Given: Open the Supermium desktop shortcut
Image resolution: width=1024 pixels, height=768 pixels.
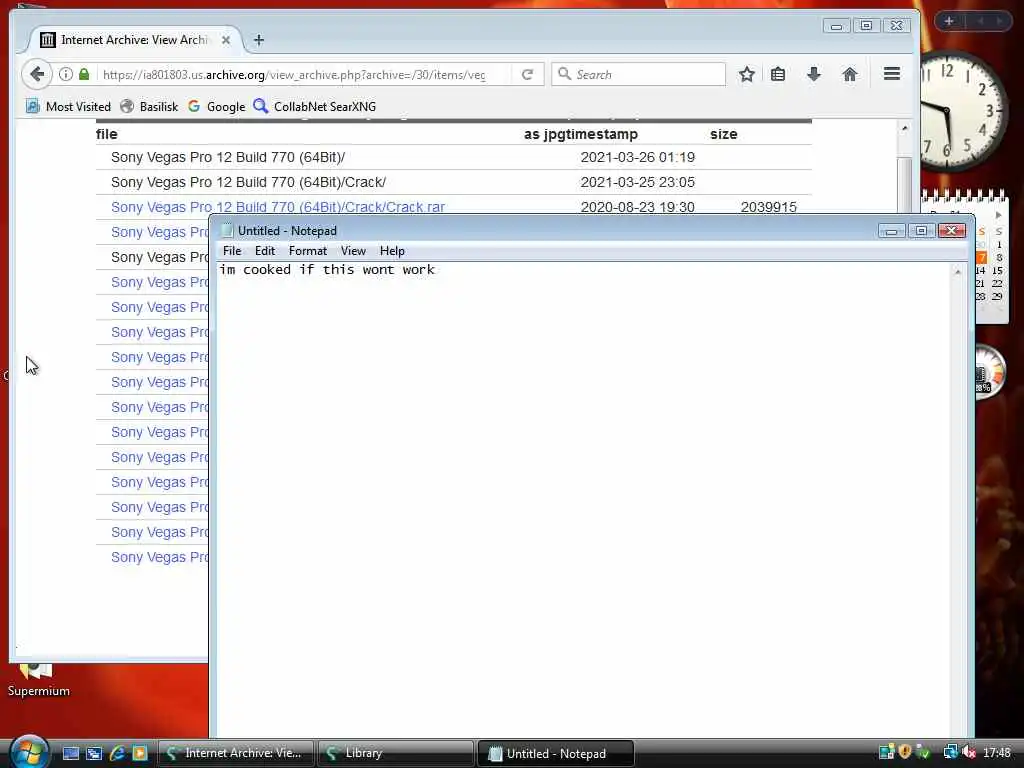Looking at the screenshot, I should coord(38,681).
